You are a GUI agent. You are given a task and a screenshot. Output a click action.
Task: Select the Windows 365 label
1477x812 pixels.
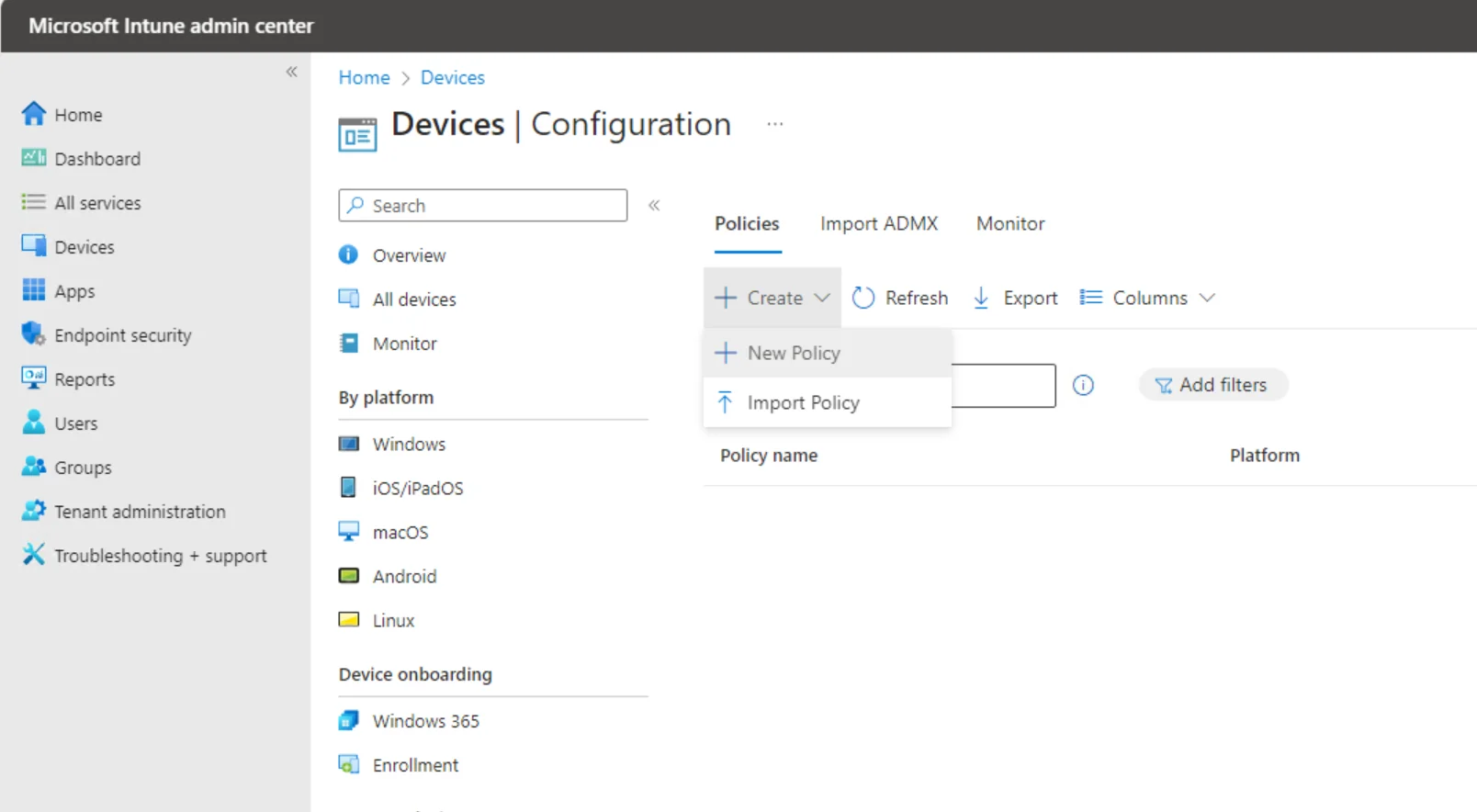click(426, 721)
